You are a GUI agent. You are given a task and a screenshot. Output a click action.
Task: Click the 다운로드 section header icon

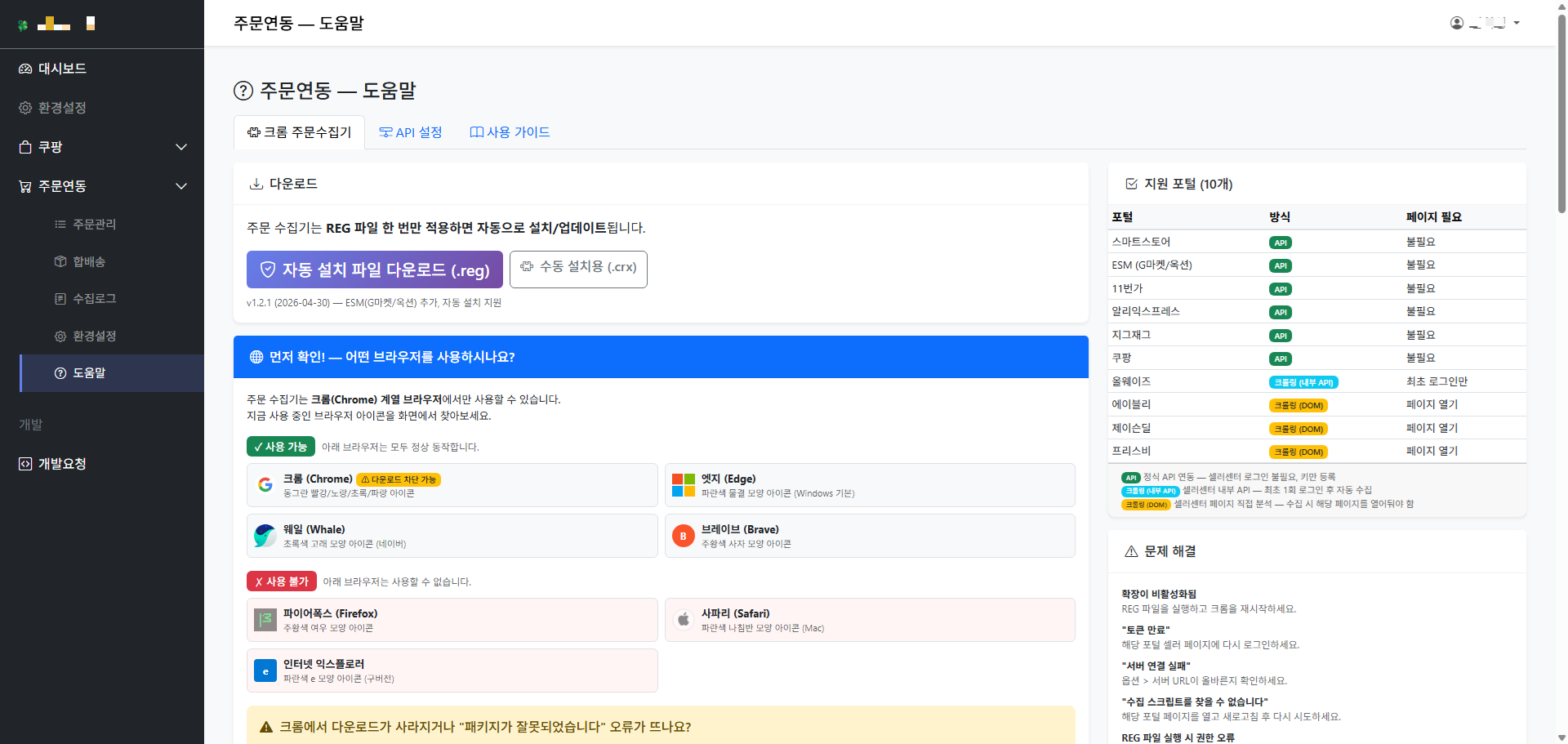256,184
